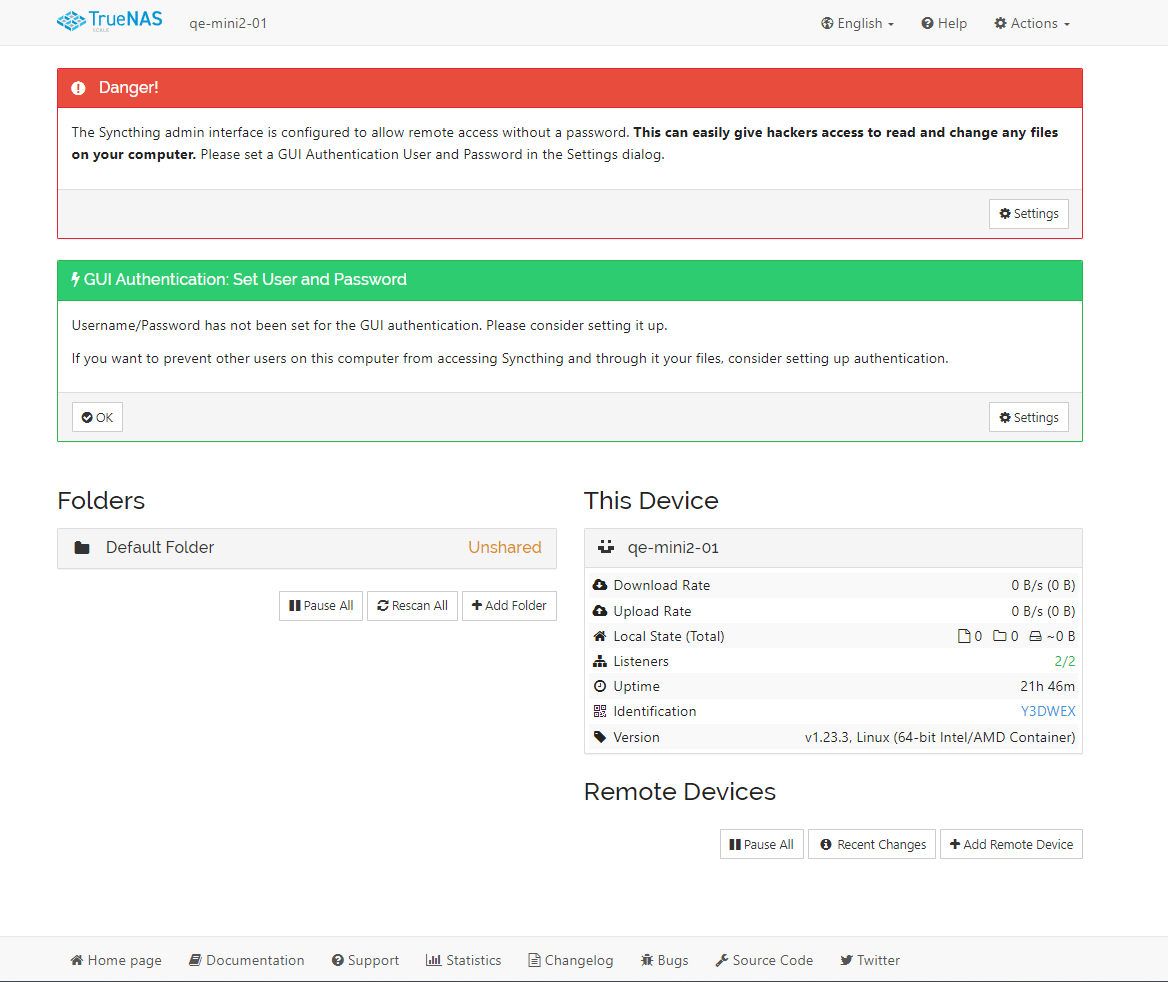Click the Listeners network icon
The width and height of the screenshot is (1168, 982).
point(600,662)
